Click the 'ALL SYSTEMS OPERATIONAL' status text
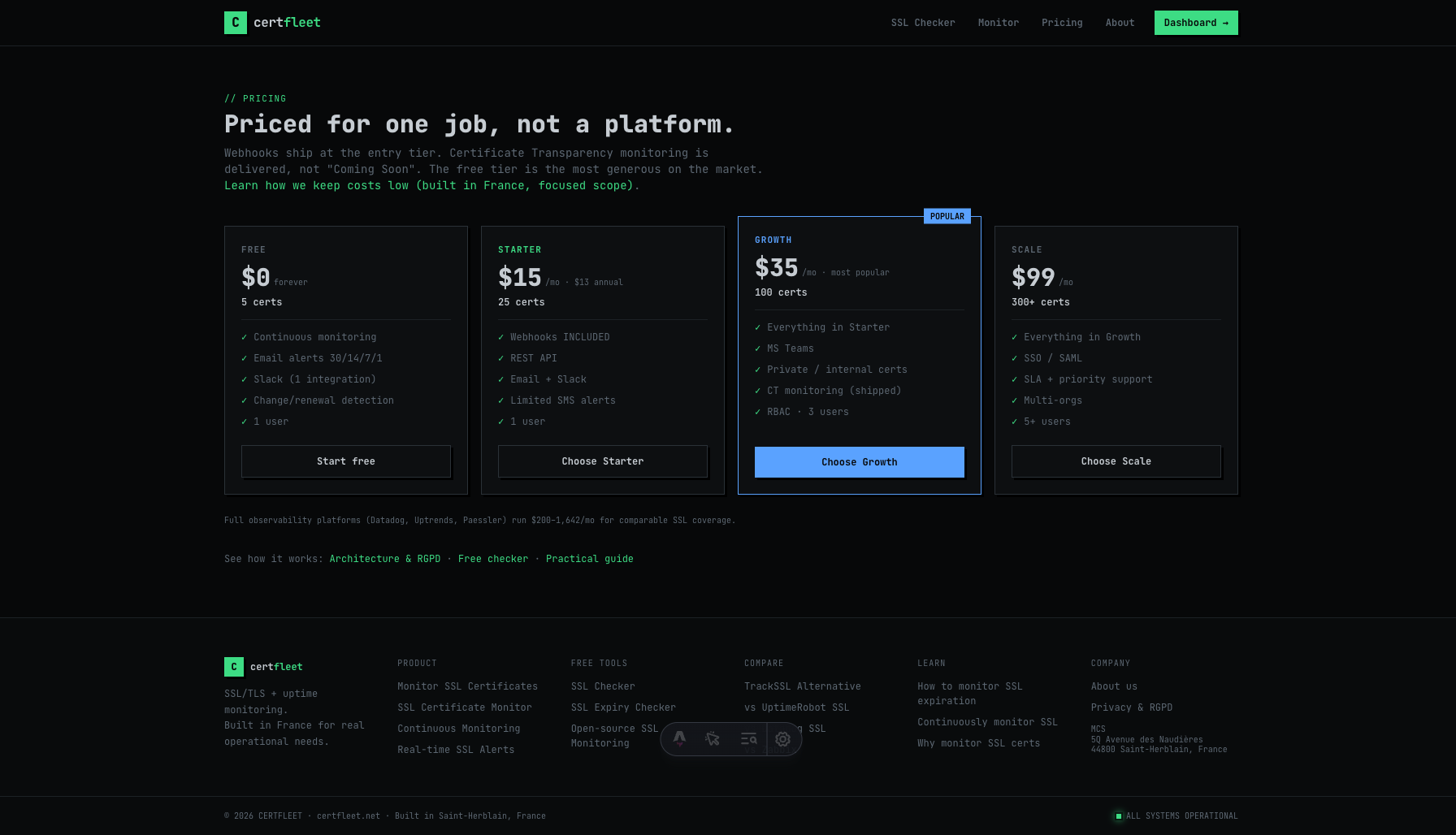Viewport: 1456px width, 835px height. coord(1182,816)
